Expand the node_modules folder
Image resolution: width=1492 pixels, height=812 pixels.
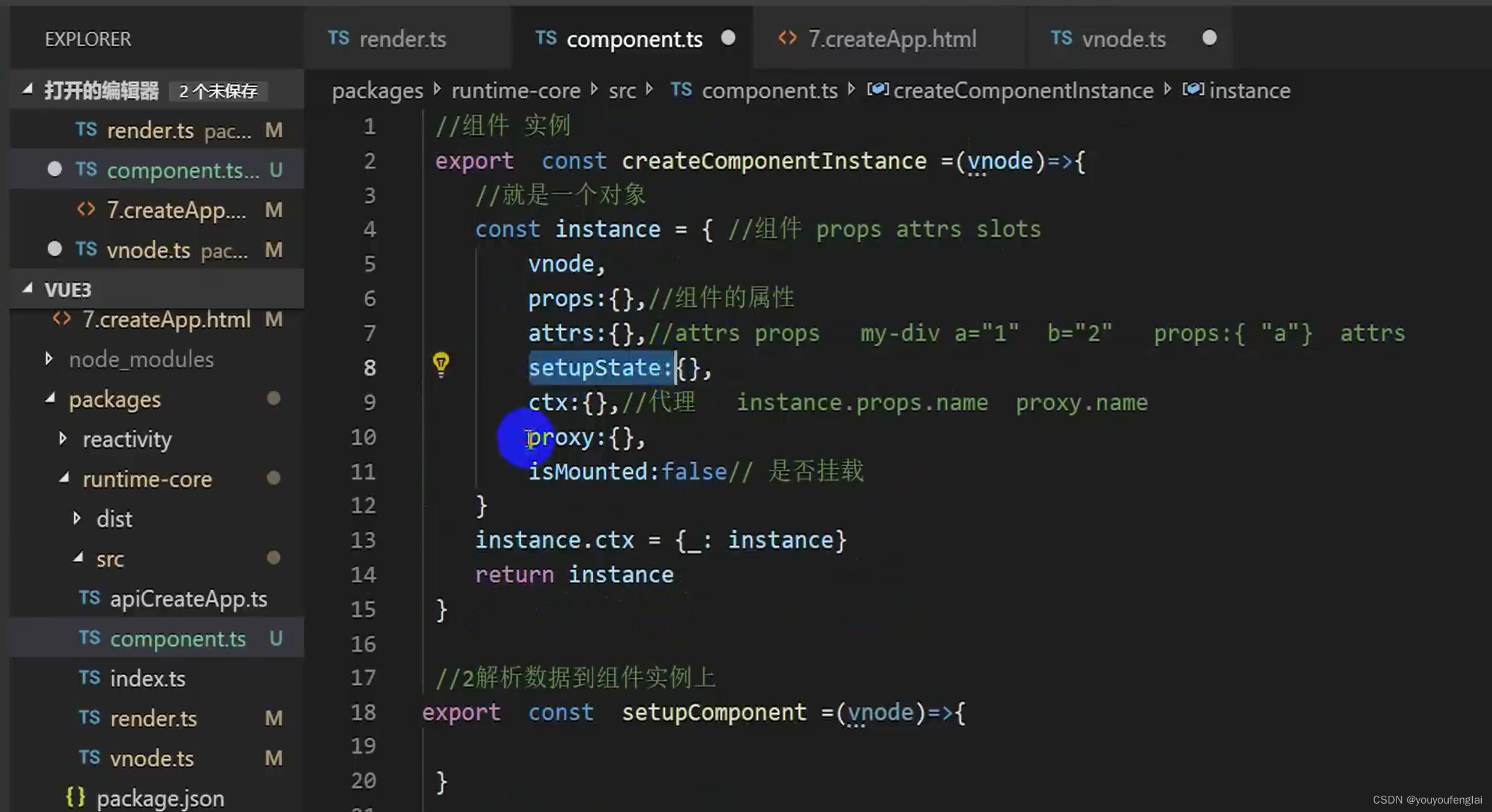pyautogui.click(x=49, y=359)
